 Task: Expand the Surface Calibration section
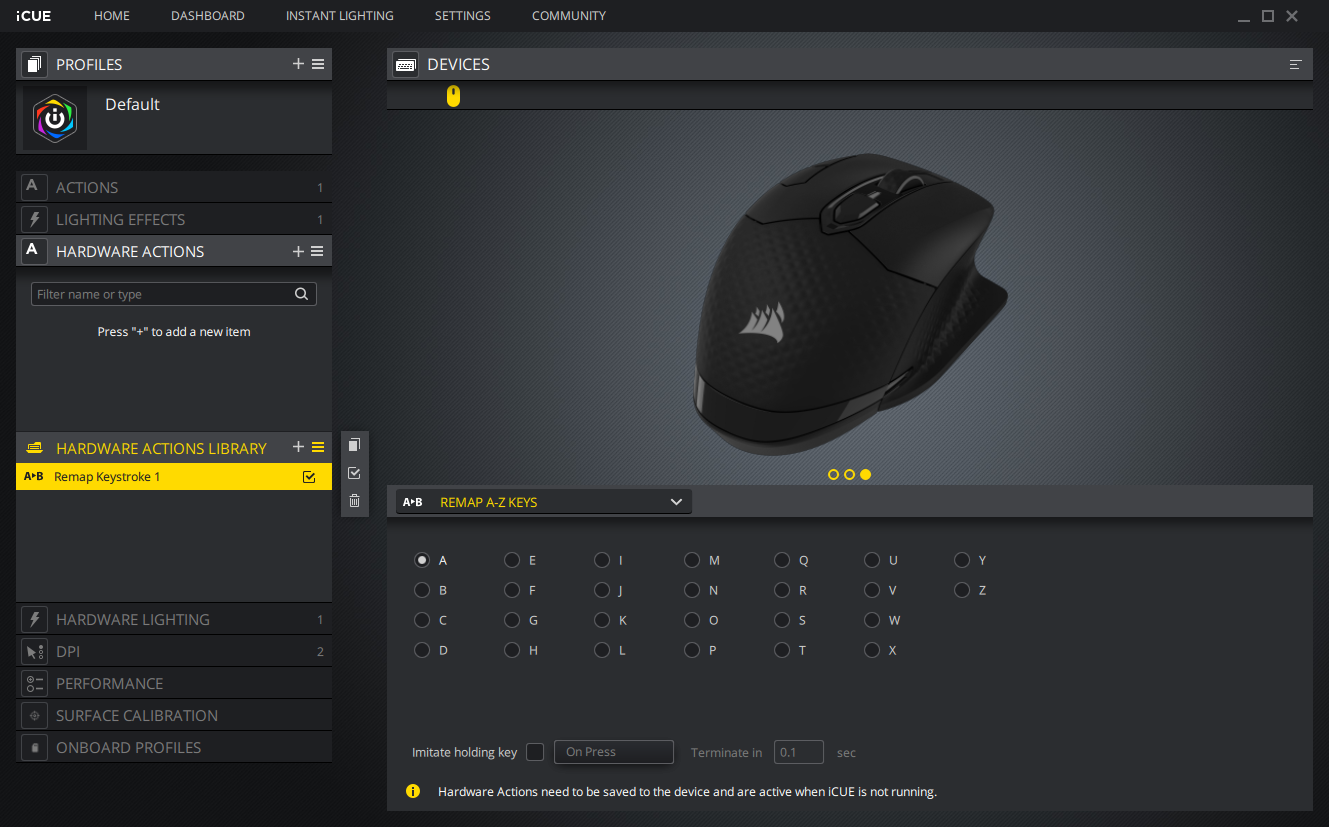pyautogui.click(x=174, y=715)
